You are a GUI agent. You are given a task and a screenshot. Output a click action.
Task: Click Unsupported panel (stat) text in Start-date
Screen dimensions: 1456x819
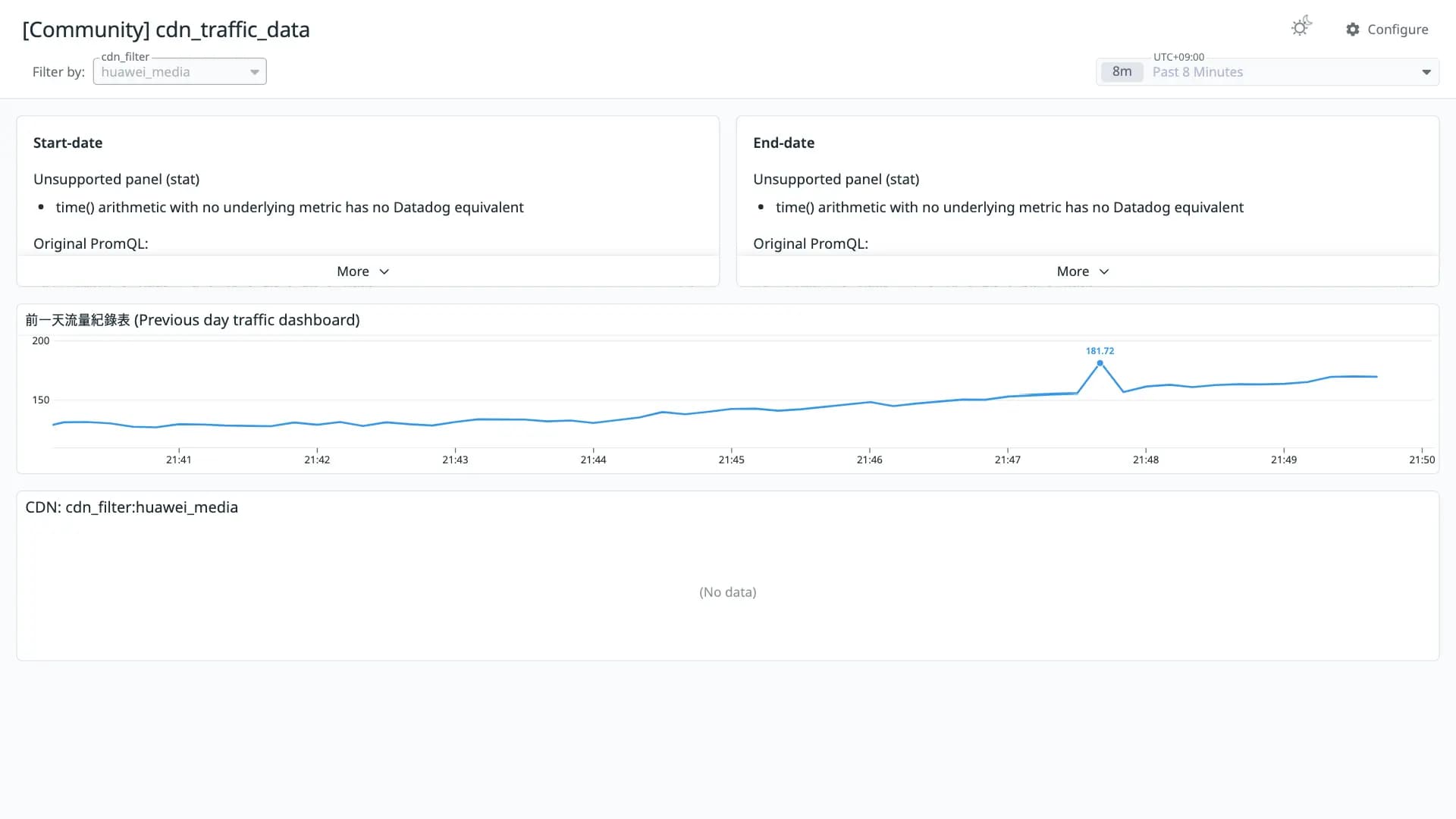point(116,180)
